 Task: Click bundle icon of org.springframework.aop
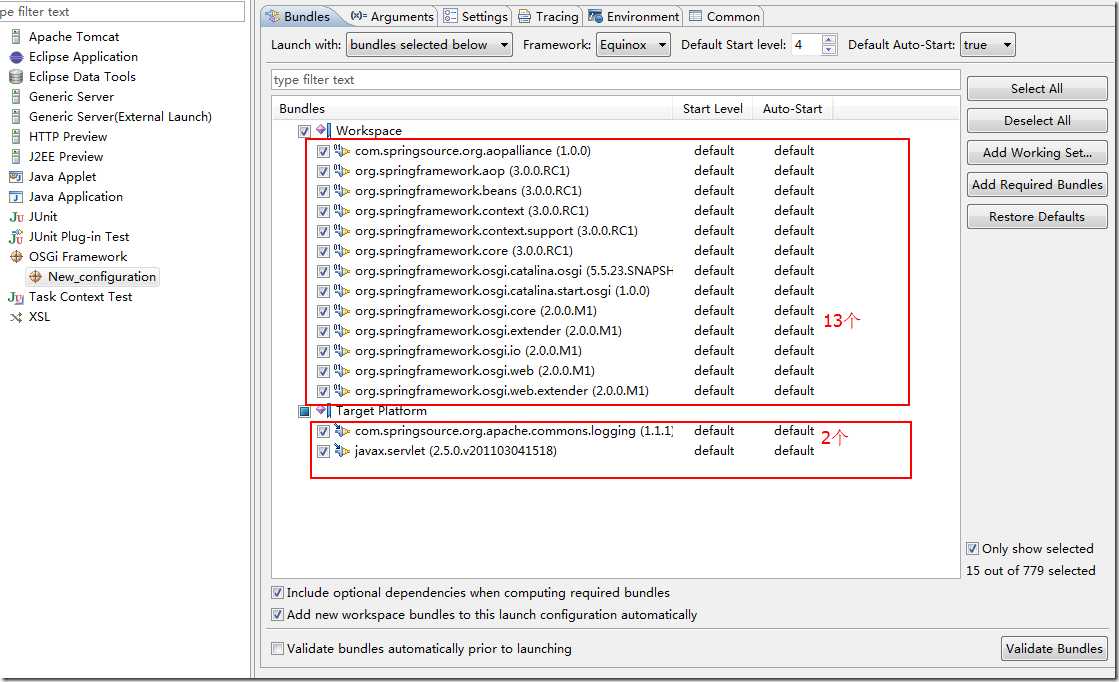coord(342,170)
